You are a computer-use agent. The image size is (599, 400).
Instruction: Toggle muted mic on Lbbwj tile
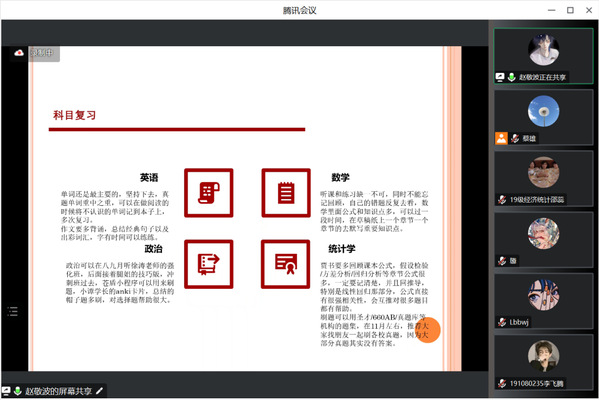(x=502, y=322)
